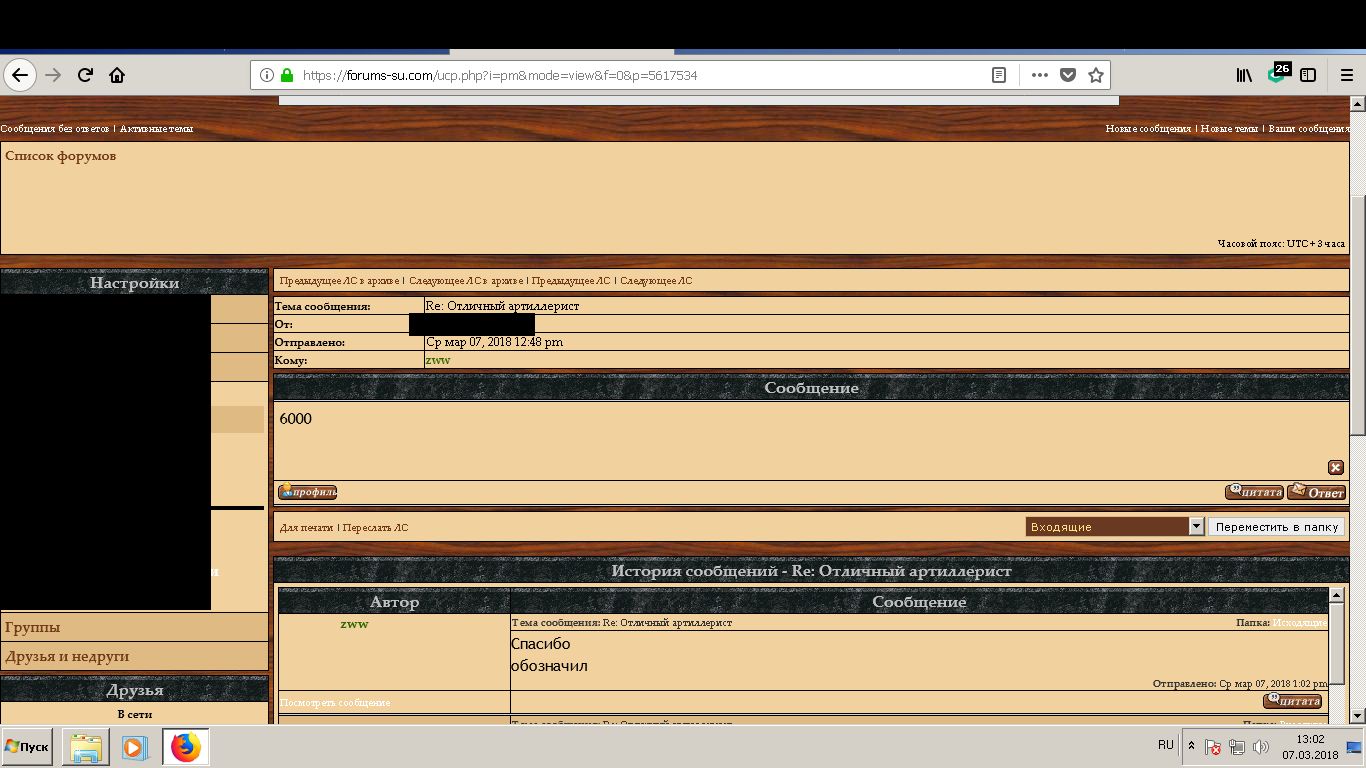Bookmark this page with the star icon

[x=1096, y=75]
